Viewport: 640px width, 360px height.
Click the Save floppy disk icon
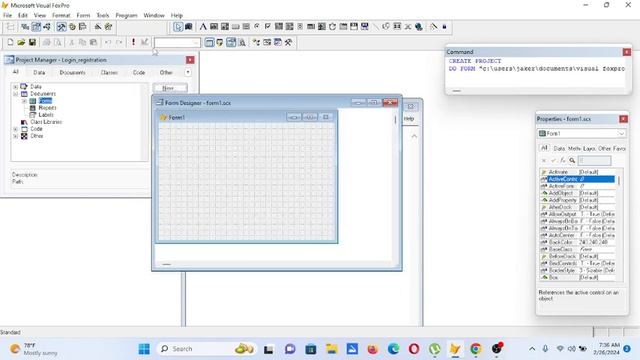(x=32, y=42)
